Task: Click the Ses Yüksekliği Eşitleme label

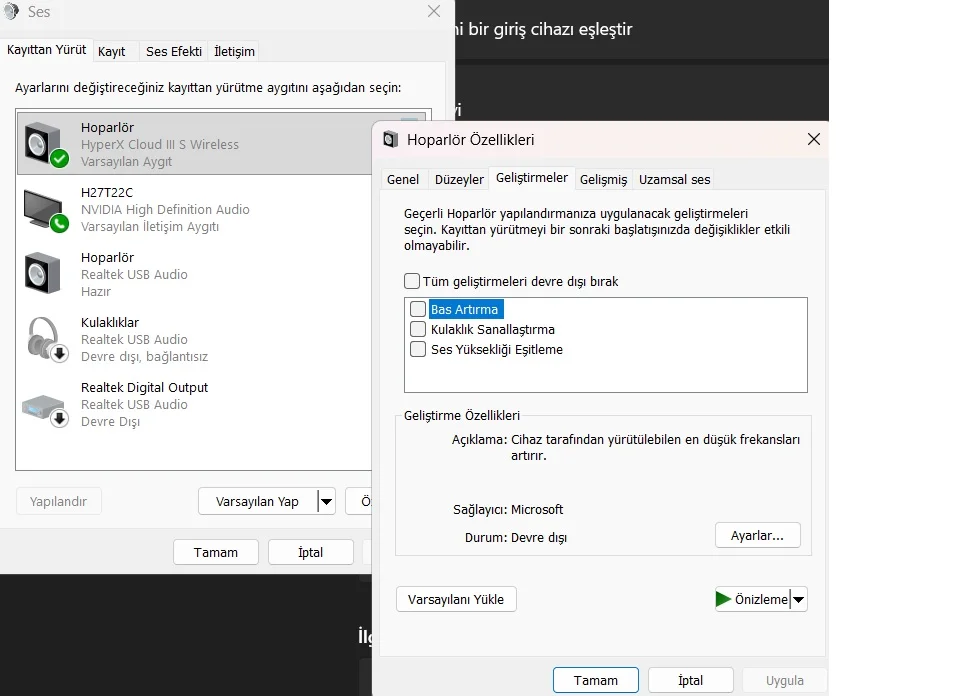Action: (x=497, y=350)
